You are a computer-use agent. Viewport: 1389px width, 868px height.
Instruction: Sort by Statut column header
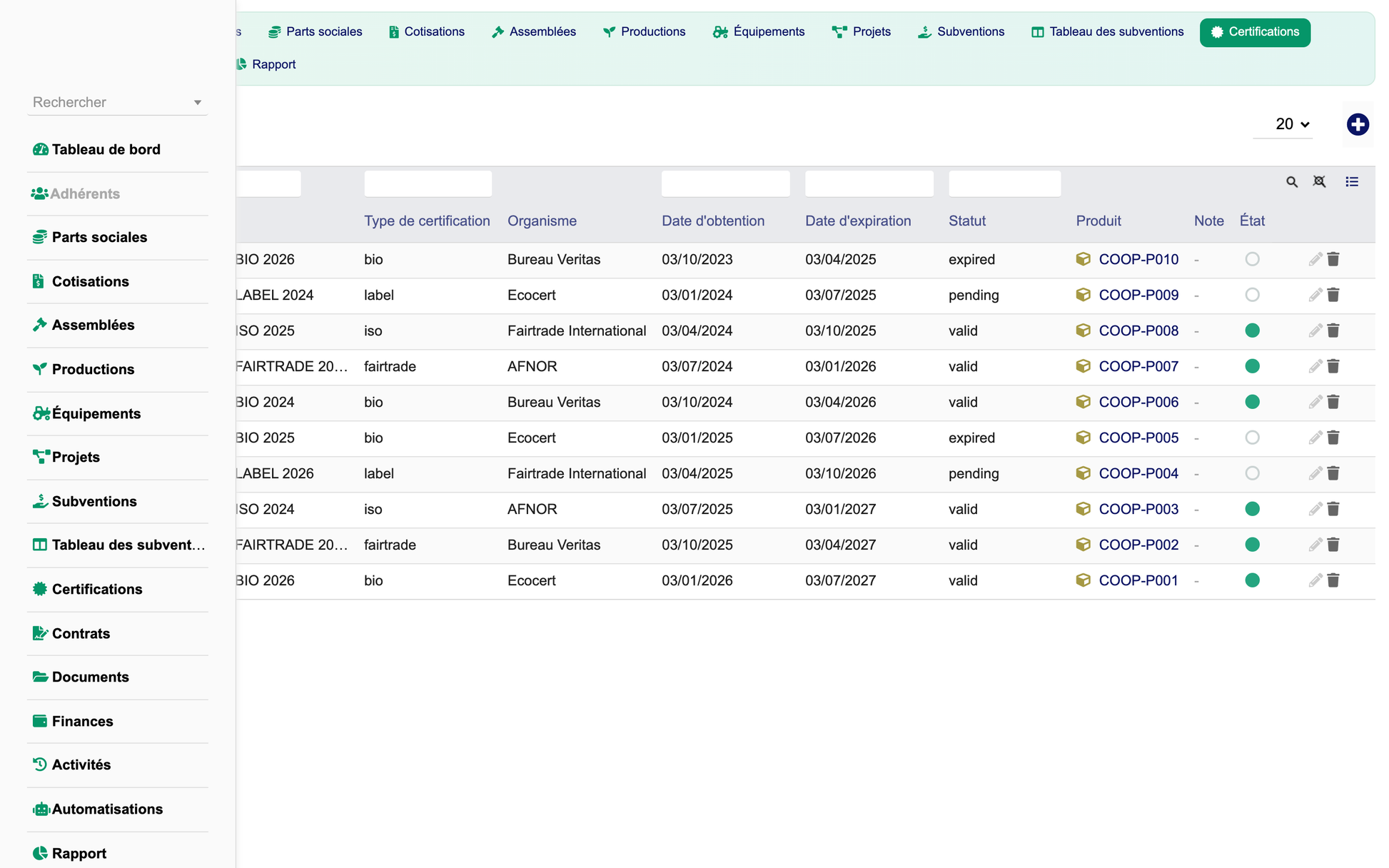click(967, 221)
